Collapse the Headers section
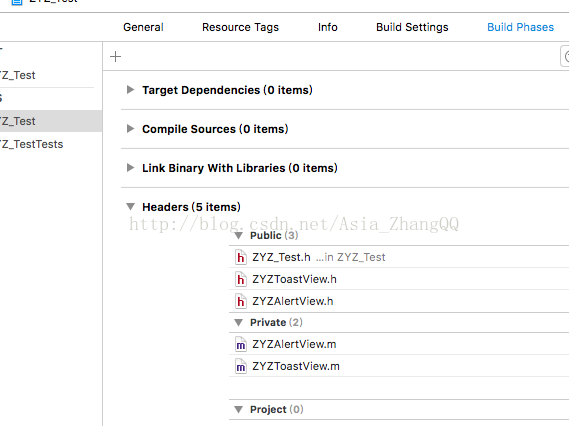The image size is (569, 426). (x=130, y=207)
